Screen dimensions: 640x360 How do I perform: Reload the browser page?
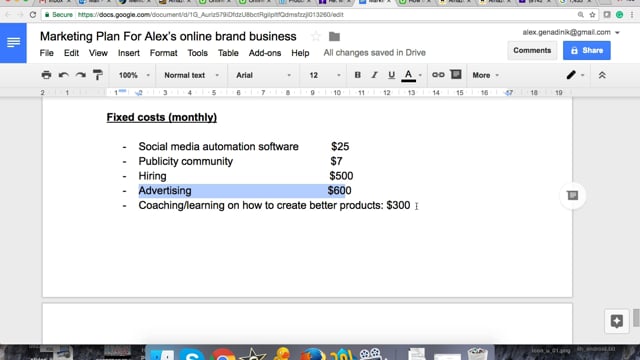[x=33, y=15]
